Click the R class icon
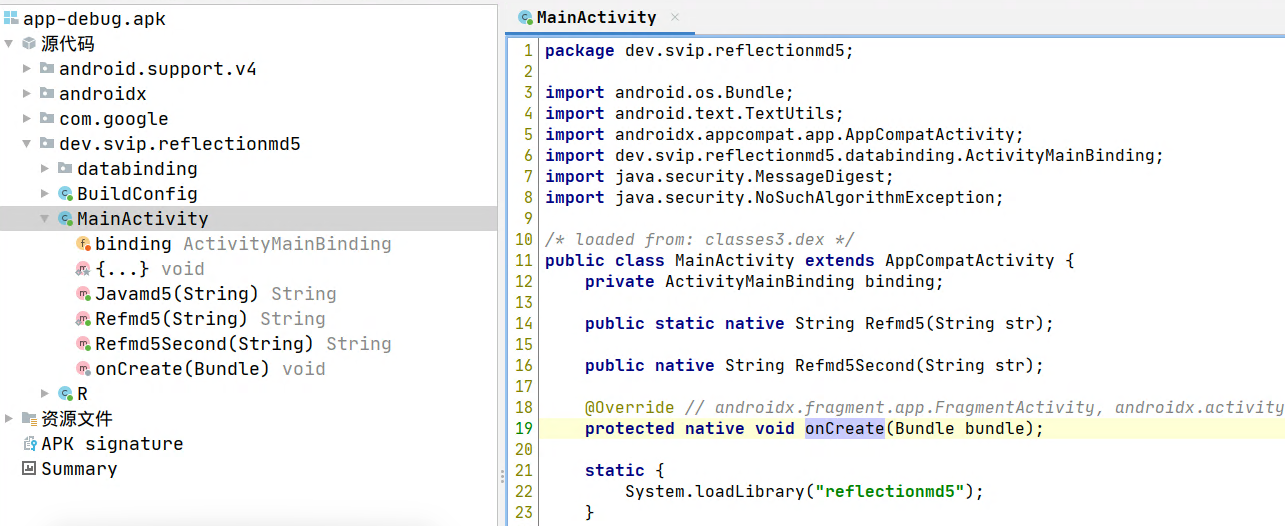 coord(65,394)
